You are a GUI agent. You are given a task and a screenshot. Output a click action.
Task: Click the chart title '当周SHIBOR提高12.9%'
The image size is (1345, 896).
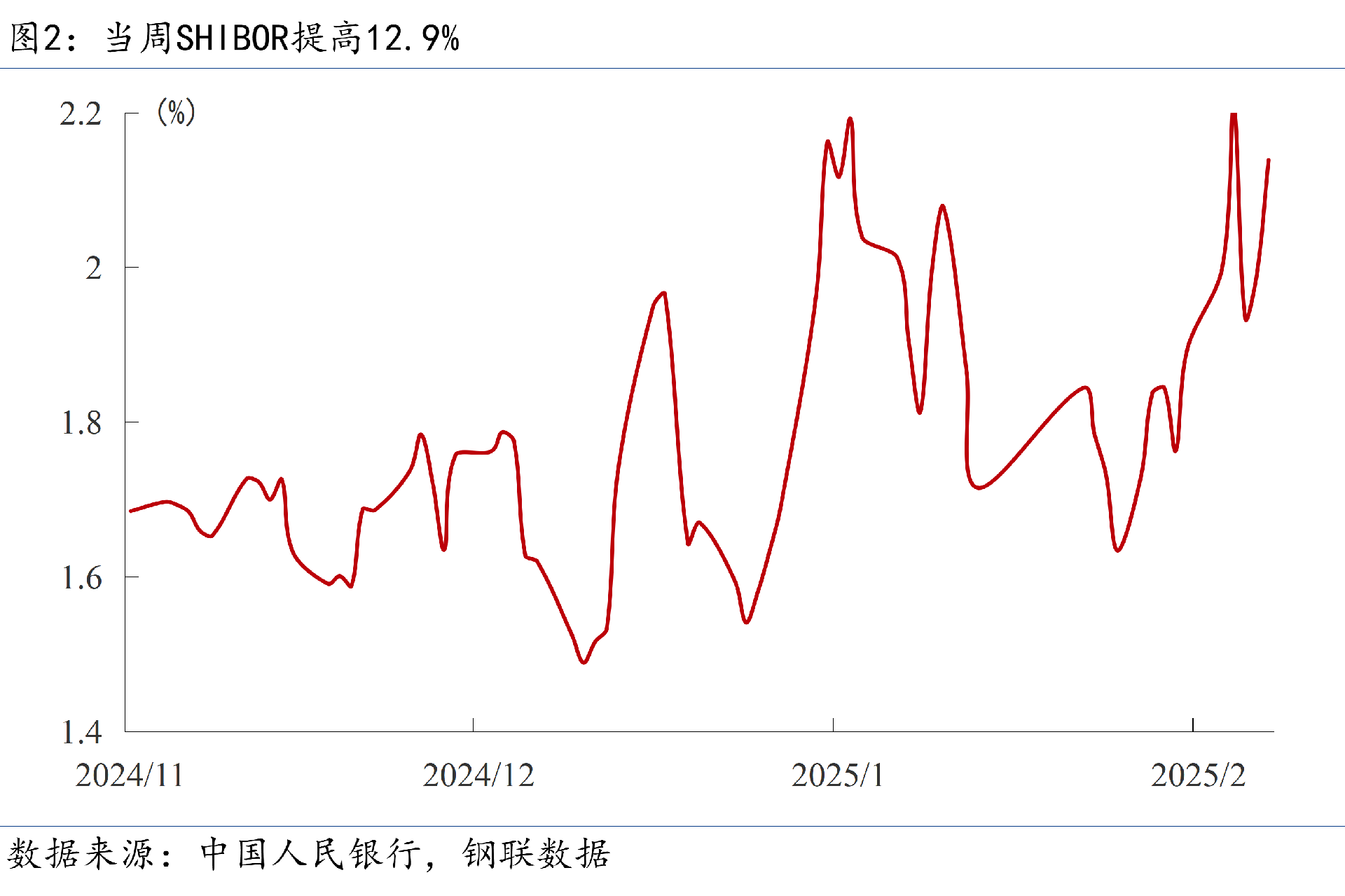coord(282,38)
